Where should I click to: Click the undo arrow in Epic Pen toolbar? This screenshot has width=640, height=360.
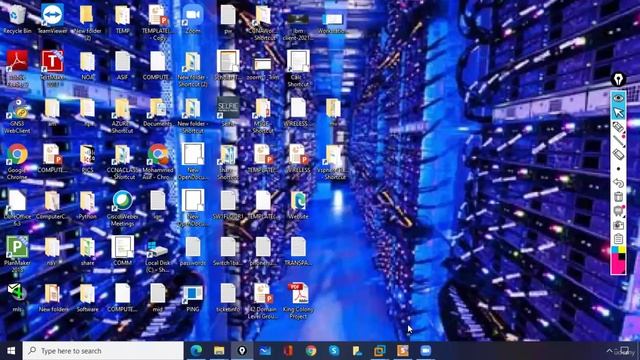click(x=618, y=182)
